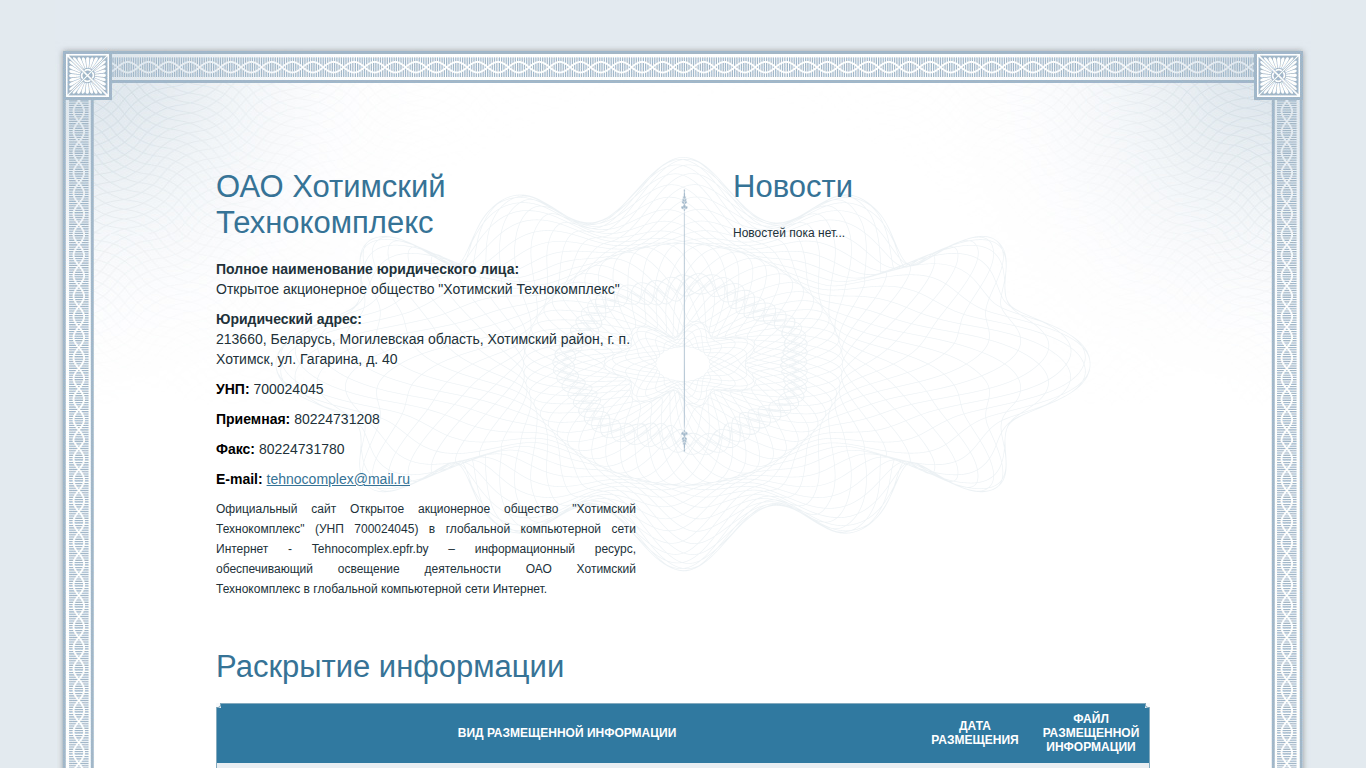Screen dimensions: 1366x768
Task: Select the heading ОАО Хотимский Технокомплекс
Action: 331,204
